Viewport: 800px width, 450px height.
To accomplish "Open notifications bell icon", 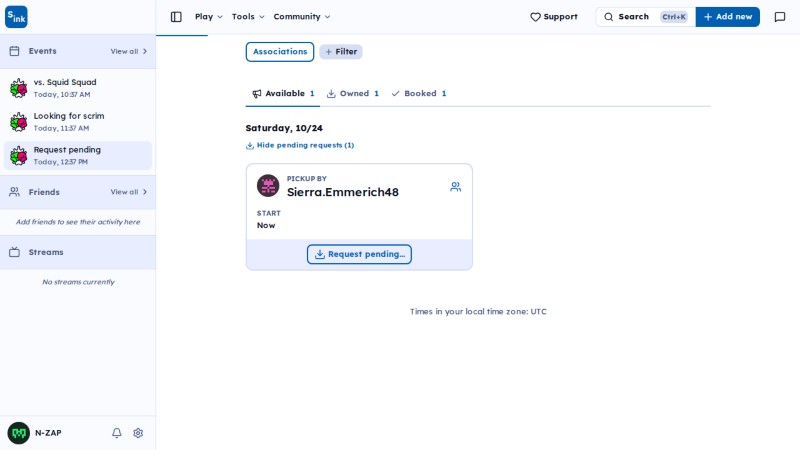I will click(117, 433).
